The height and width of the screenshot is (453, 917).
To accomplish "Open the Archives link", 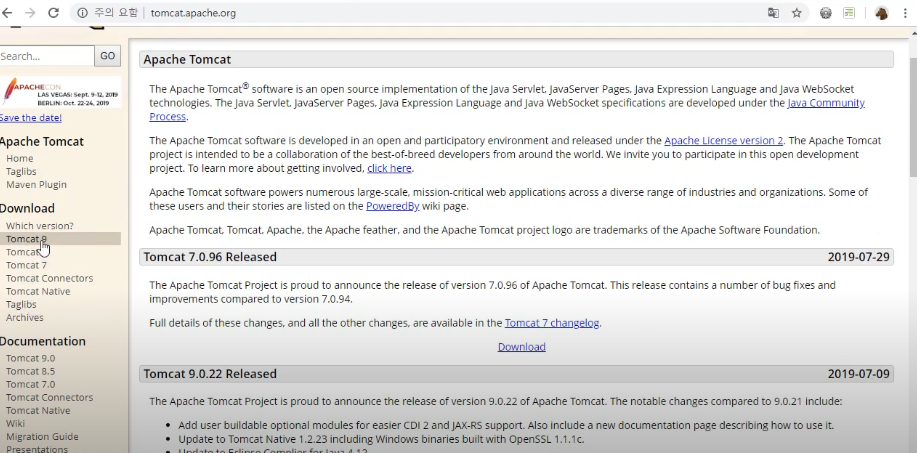I will 25,317.
